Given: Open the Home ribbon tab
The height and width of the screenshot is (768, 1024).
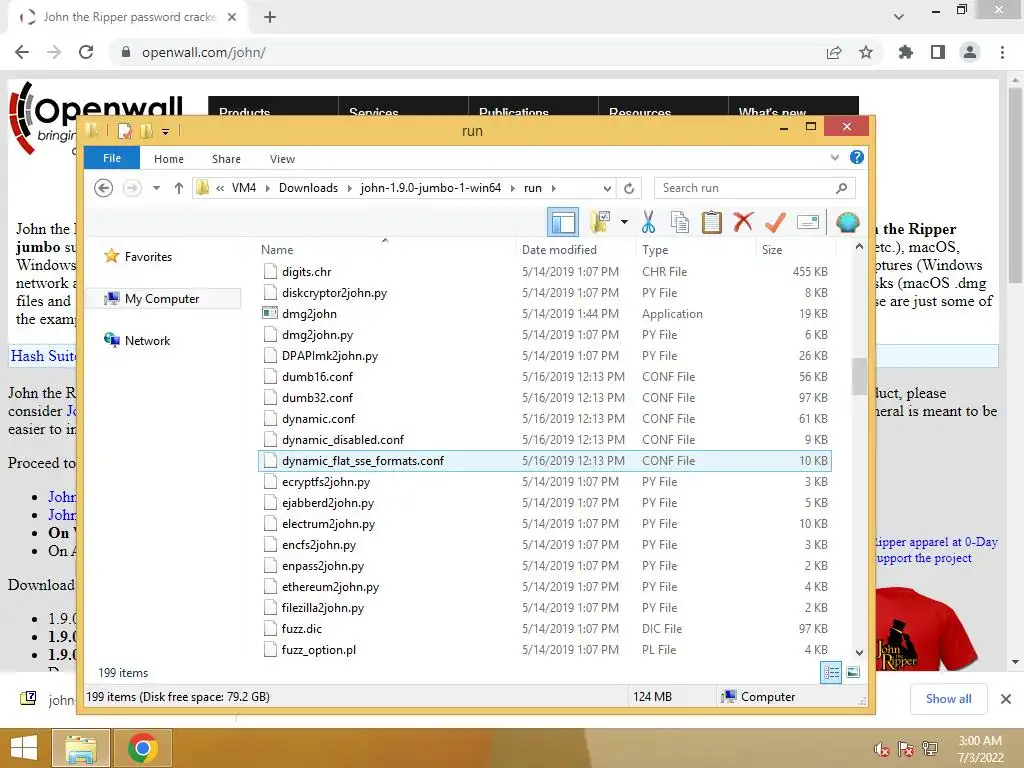Looking at the screenshot, I should tap(168, 159).
